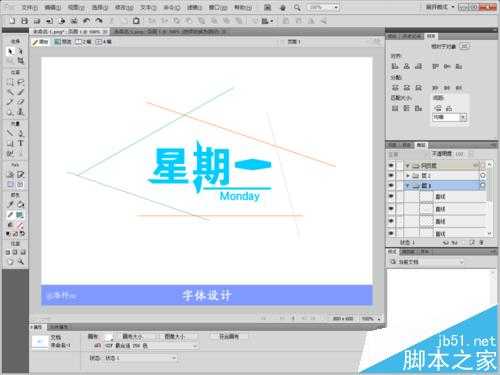This screenshot has height=375, width=500.
Task: Select the Slice tool
Action: point(20,174)
